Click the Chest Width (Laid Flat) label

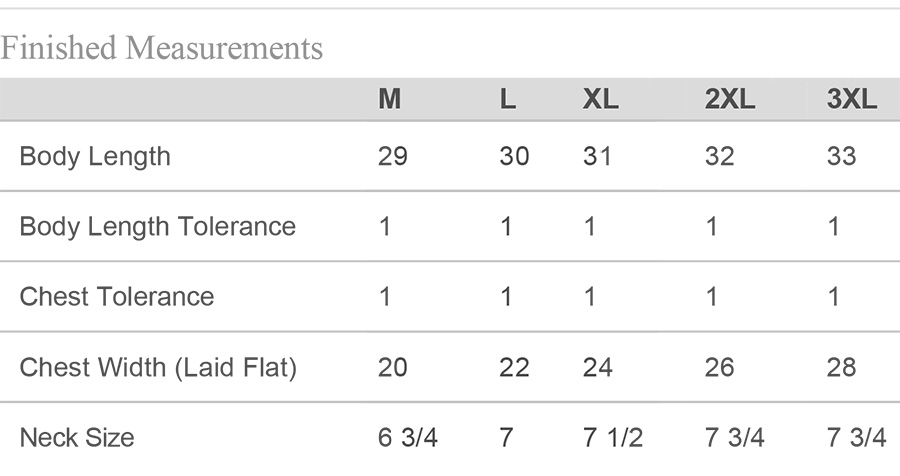[158, 367]
